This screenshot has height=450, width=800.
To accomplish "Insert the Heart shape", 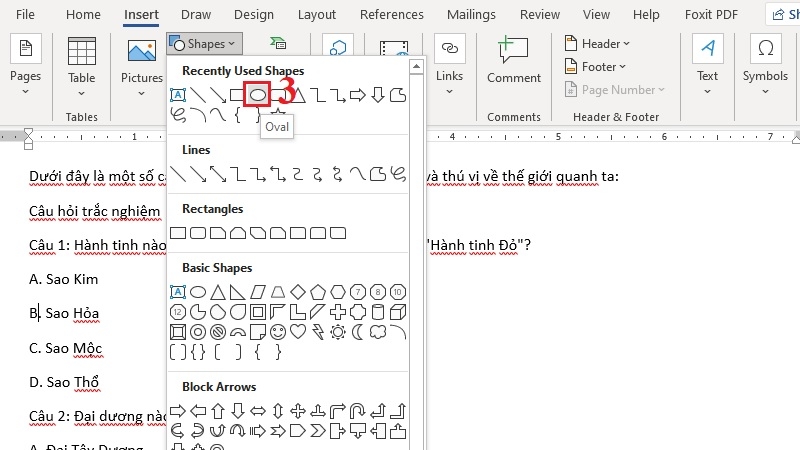I will tap(298, 332).
